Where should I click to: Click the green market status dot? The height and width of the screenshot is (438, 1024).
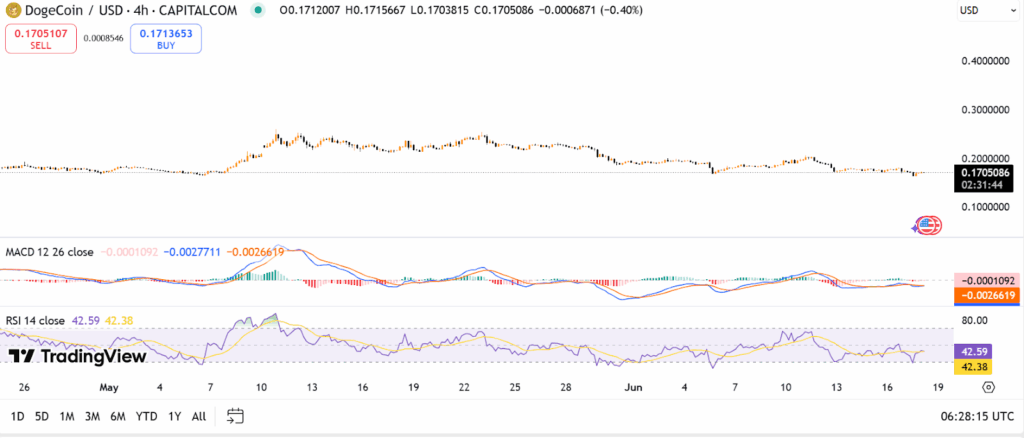(x=259, y=10)
